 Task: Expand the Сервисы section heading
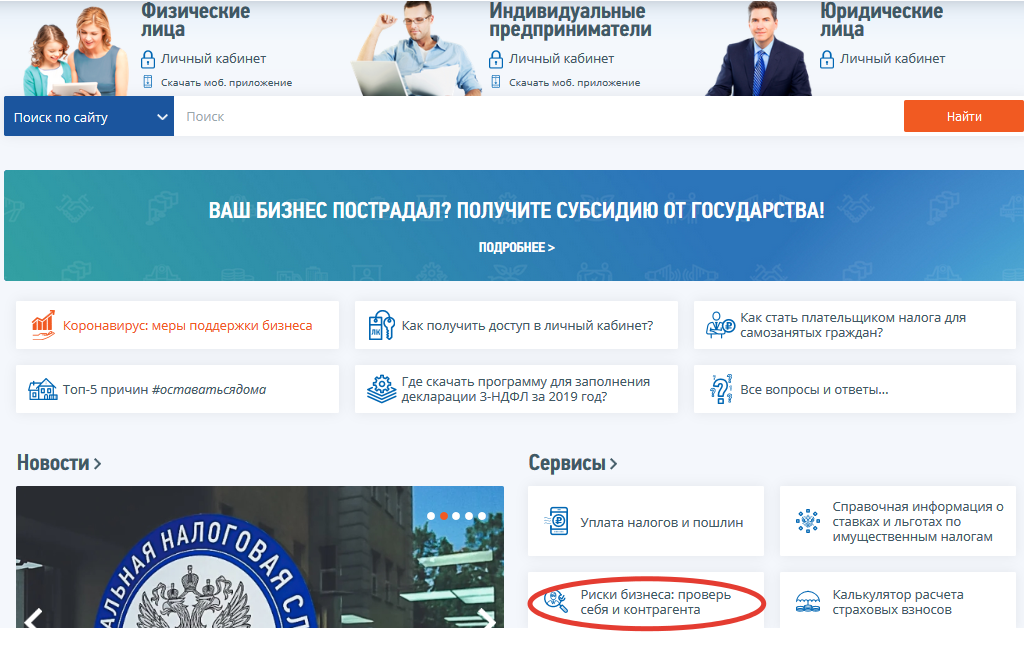coord(573,463)
